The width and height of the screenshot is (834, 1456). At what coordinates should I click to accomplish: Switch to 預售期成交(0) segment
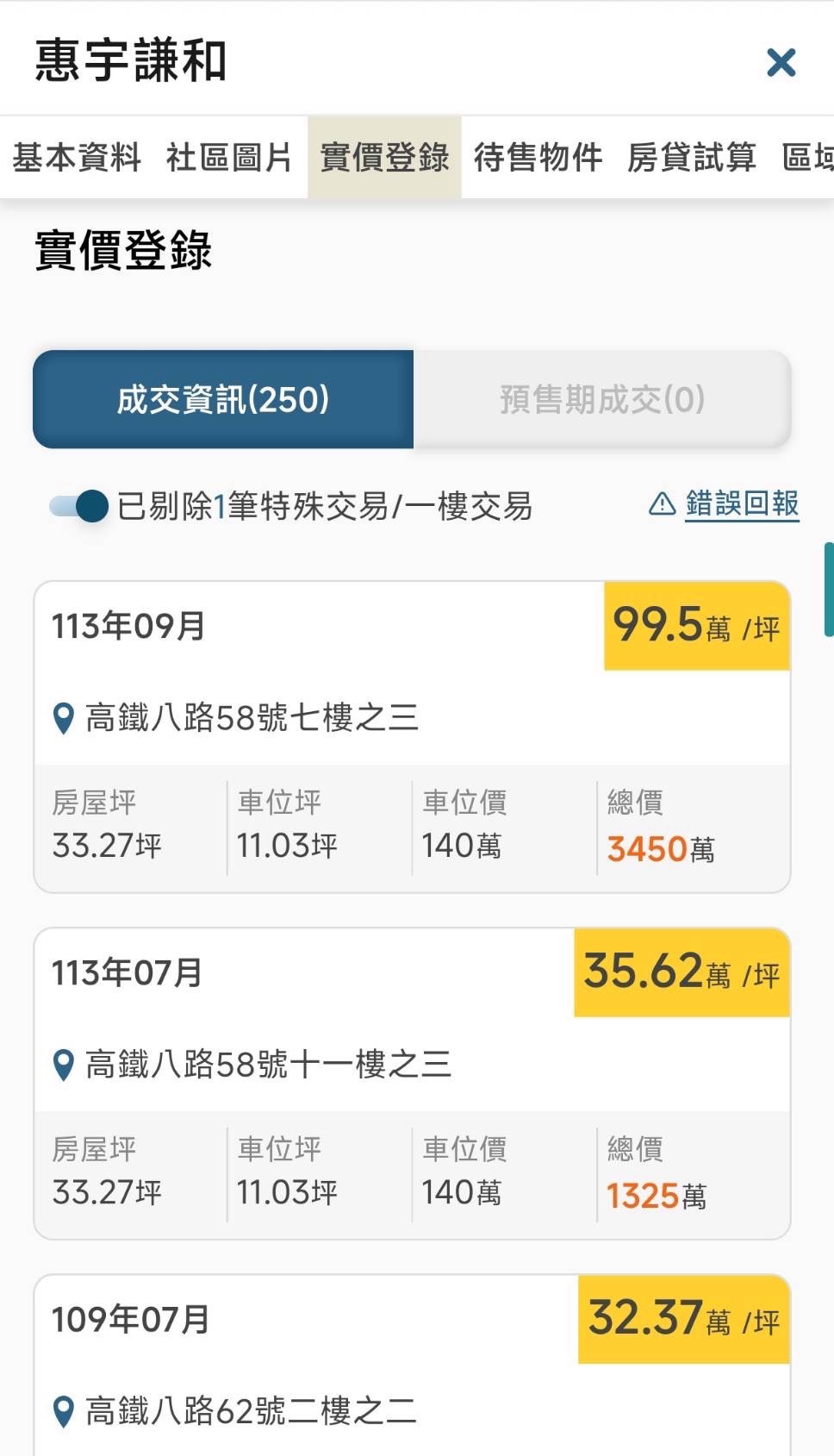point(602,399)
